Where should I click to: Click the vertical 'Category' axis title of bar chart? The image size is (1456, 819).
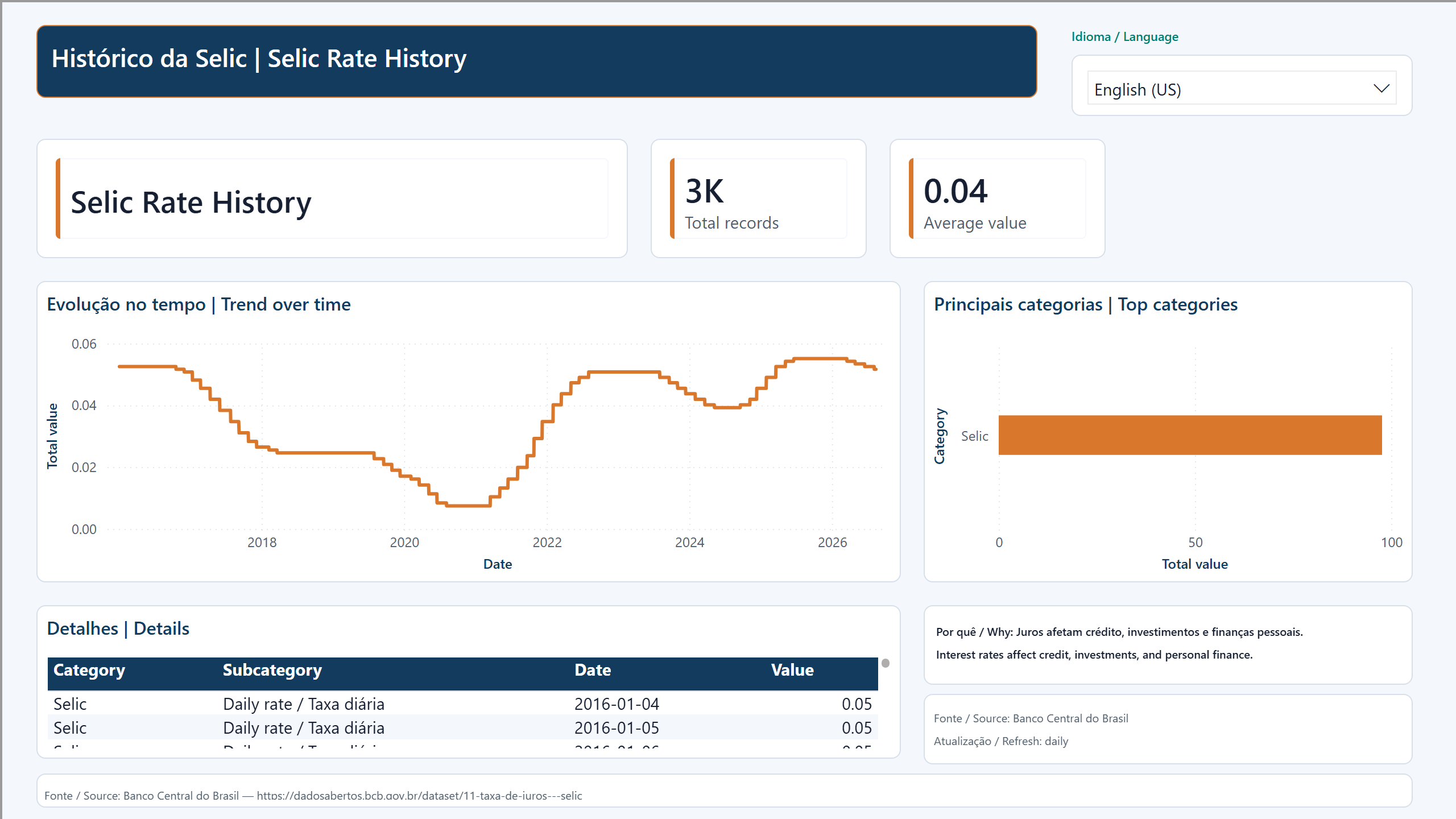tap(940, 436)
